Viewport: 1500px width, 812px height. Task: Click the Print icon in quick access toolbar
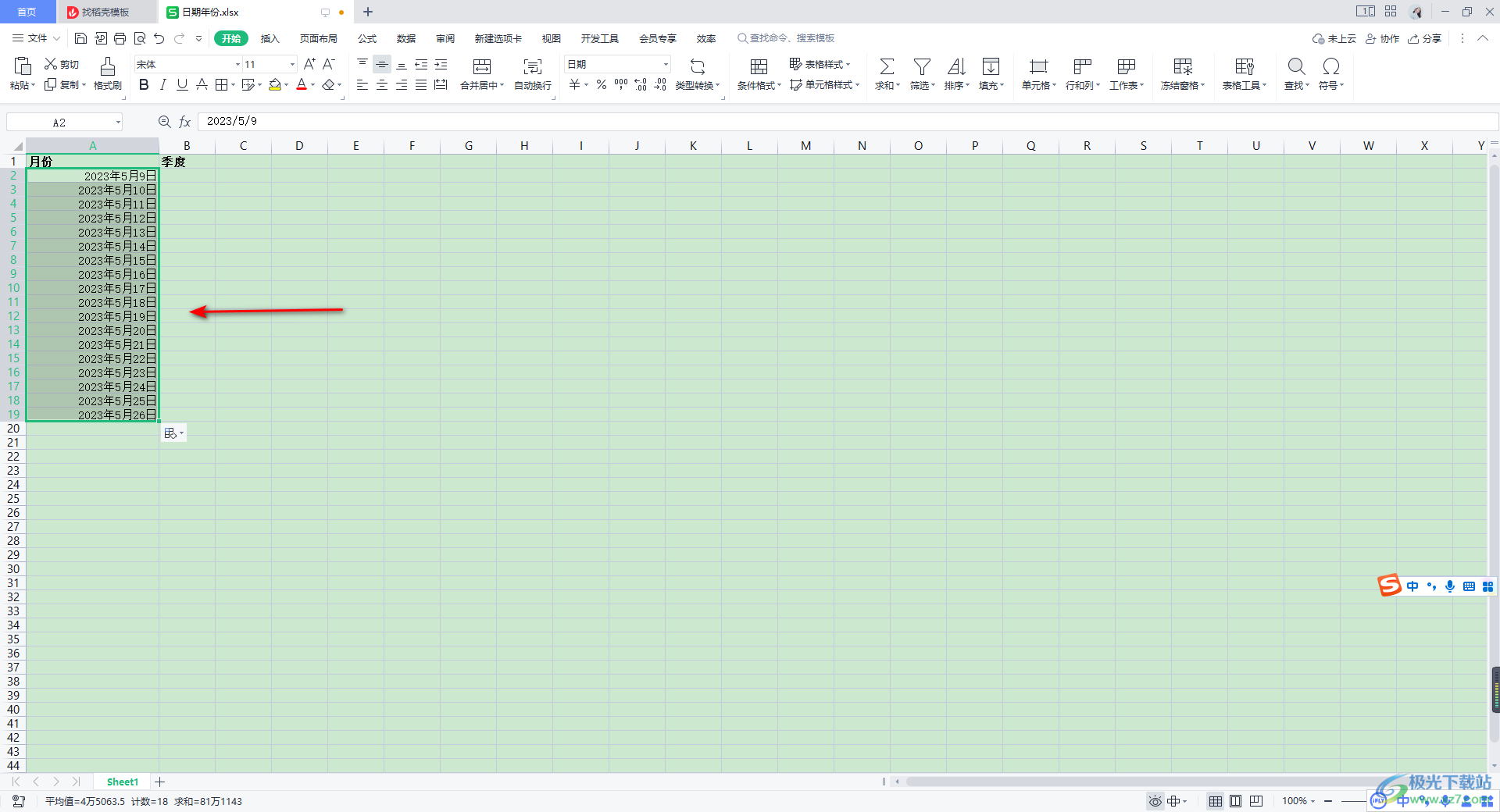[x=120, y=38]
